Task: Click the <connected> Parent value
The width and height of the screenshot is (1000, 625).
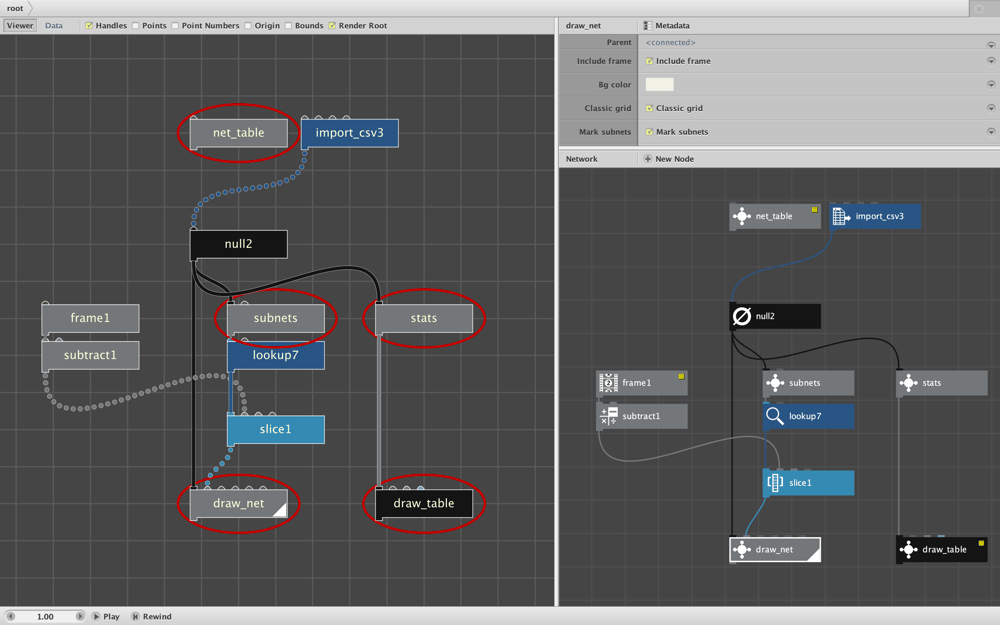Action: 670,42
